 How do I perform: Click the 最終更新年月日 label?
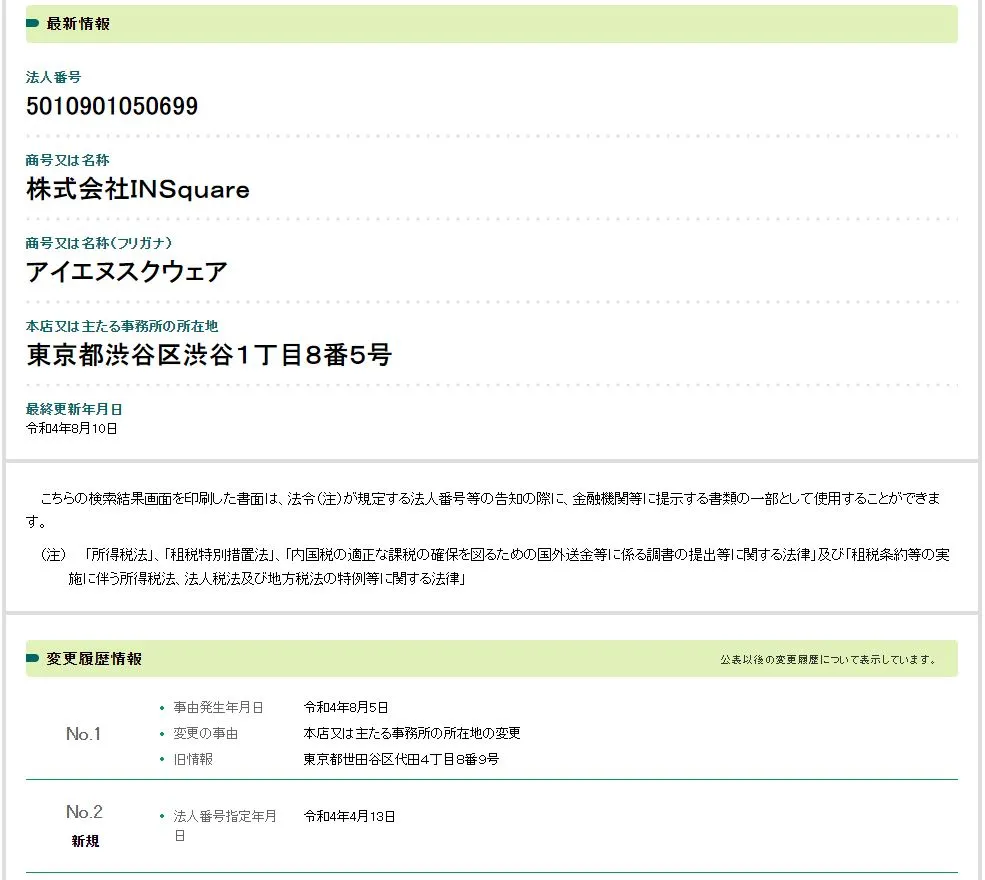click(x=74, y=409)
